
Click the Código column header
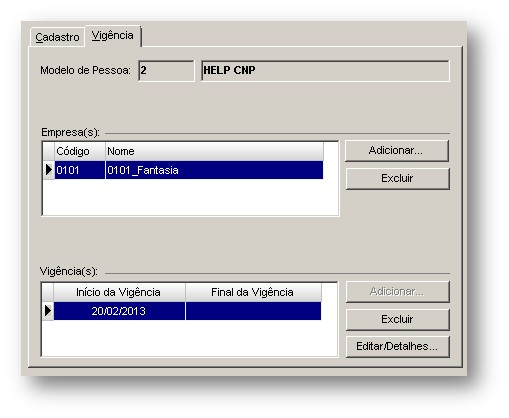click(80, 151)
